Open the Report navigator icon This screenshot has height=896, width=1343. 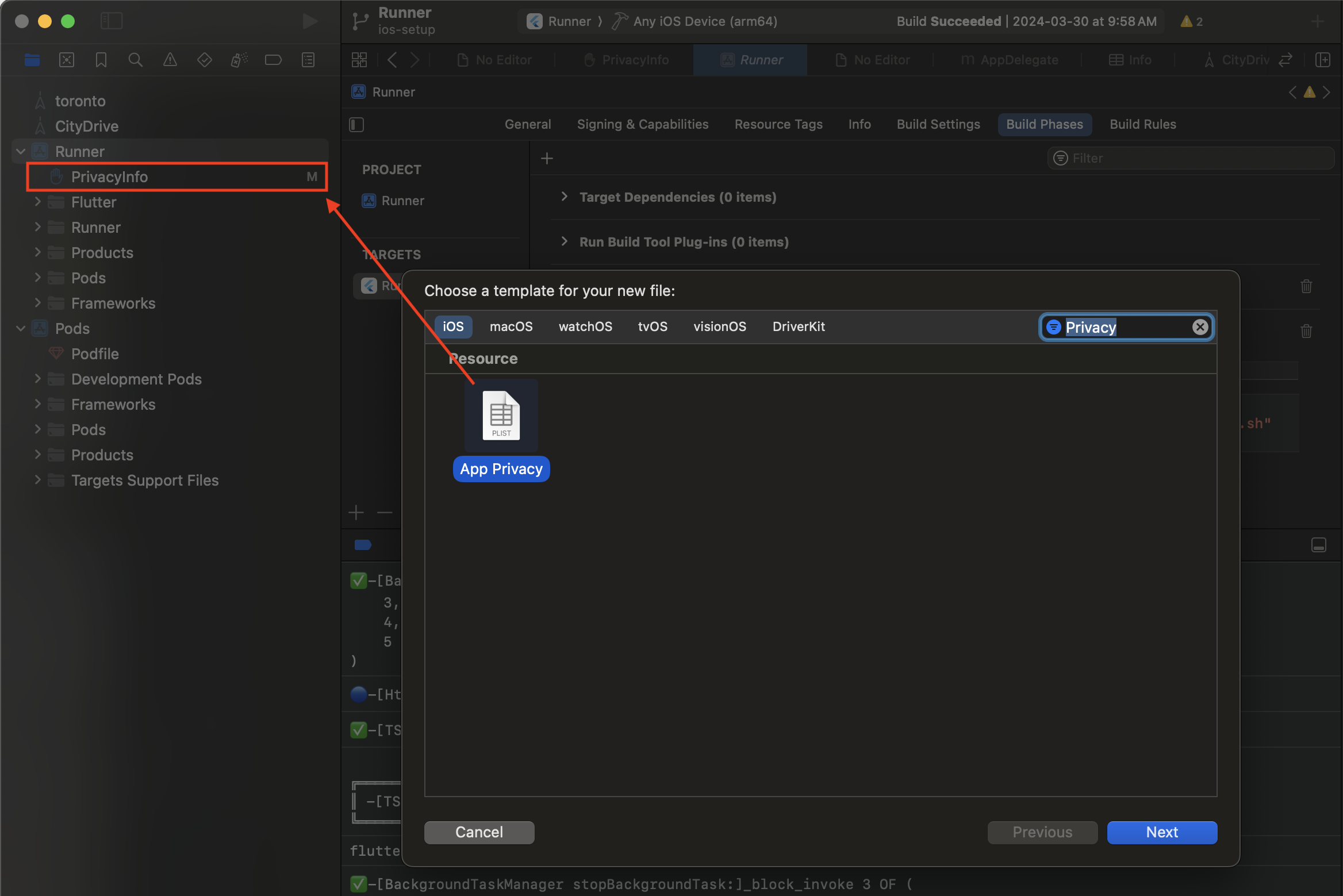pyautogui.click(x=308, y=60)
